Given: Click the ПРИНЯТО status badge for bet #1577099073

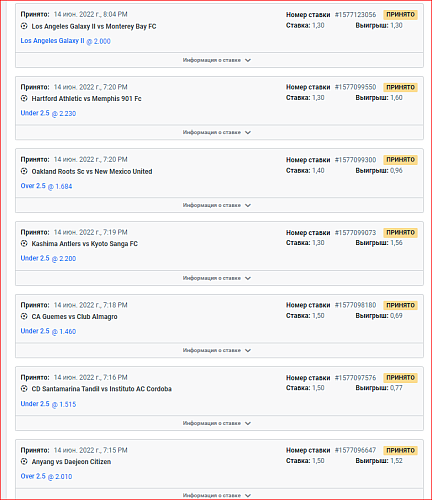Looking at the screenshot, I should [x=400, y=232].
